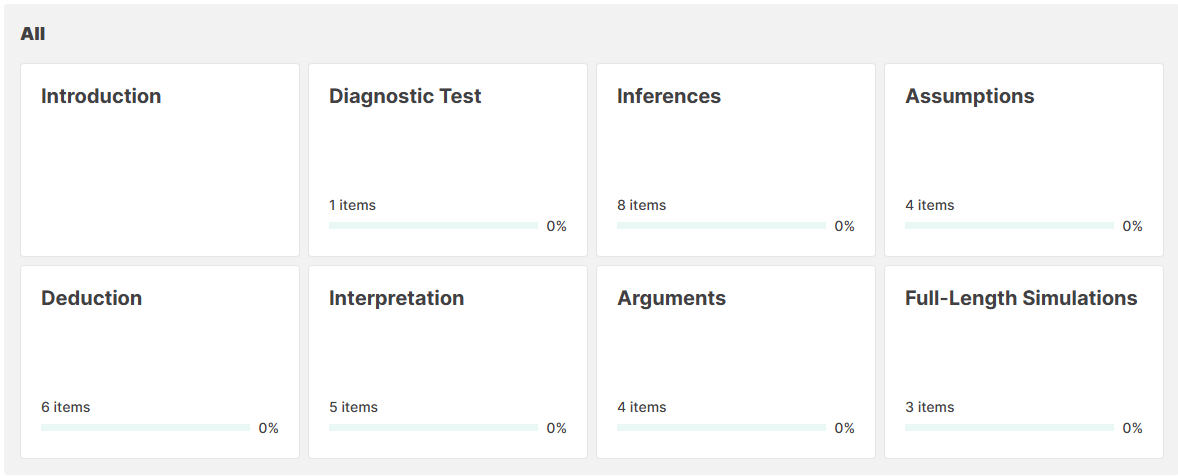Viewport: 1178px width, 476px height.
Task: Click the Assumptions progress bar
Action: (1009, 226)
